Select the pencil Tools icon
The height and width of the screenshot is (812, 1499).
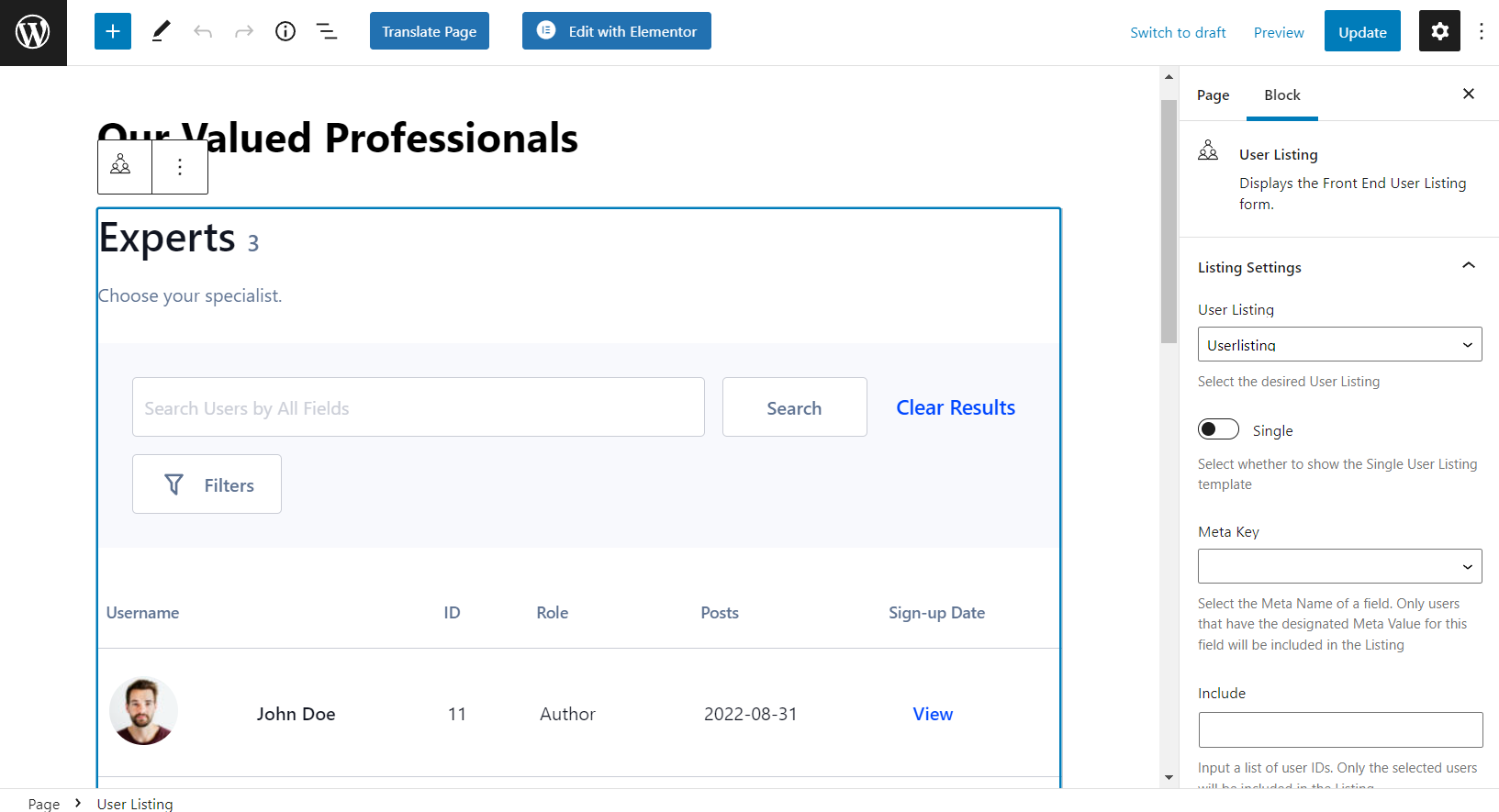[161, 31]
